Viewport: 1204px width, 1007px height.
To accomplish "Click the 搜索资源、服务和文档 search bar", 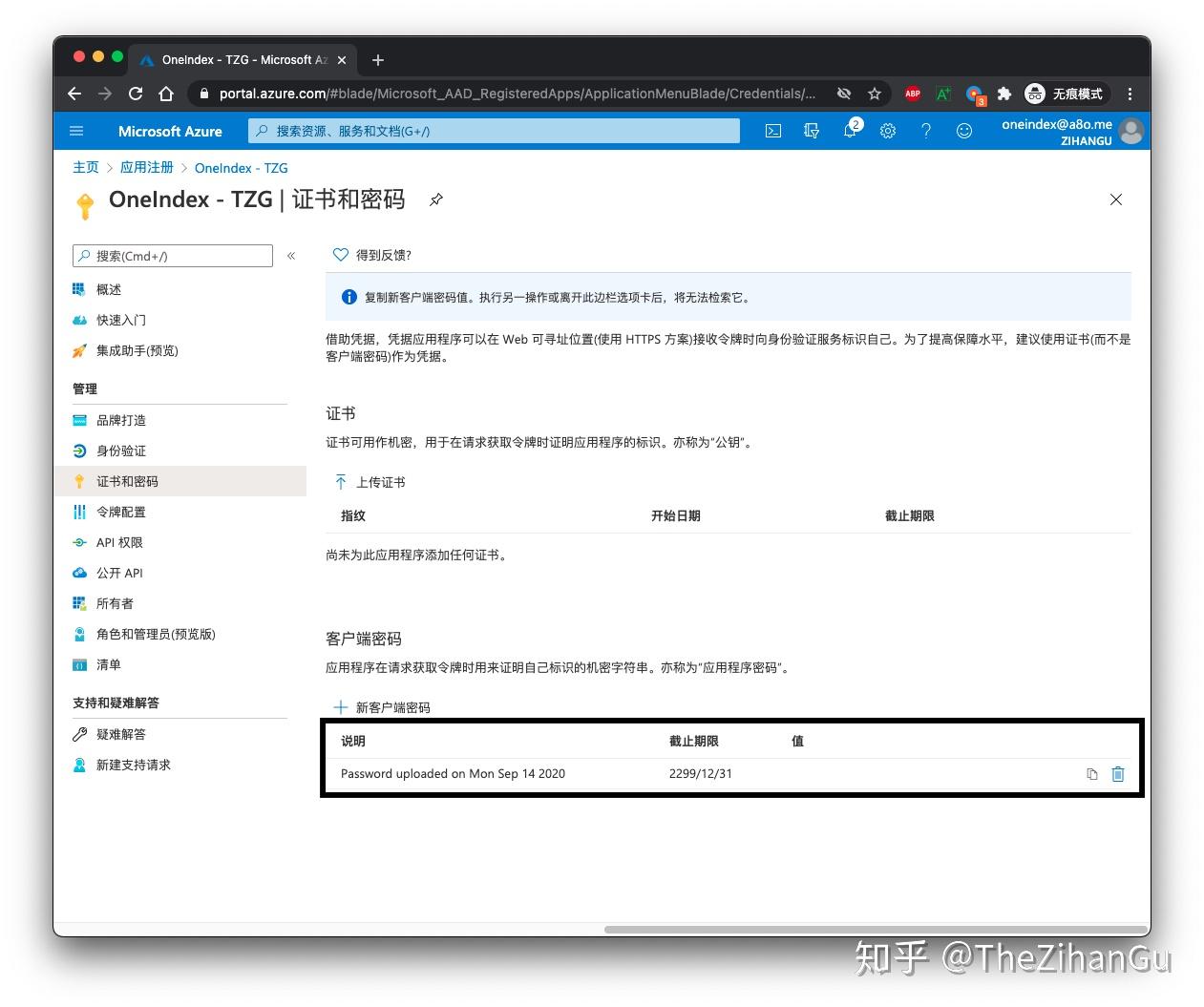I will click(494, 131).
